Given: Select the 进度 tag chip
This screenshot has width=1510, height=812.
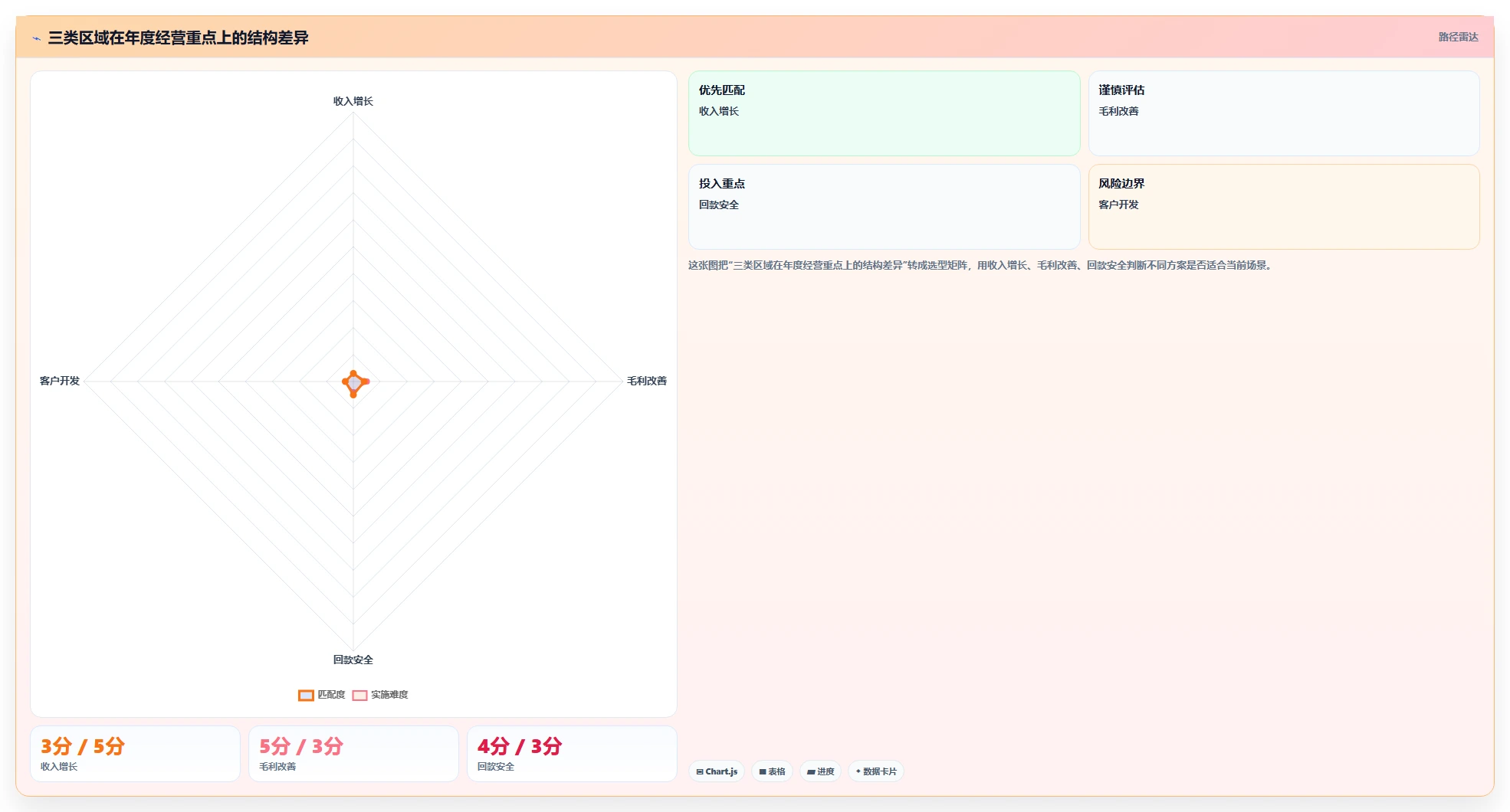Looking at the screenshot, I should tap(820, 771).
